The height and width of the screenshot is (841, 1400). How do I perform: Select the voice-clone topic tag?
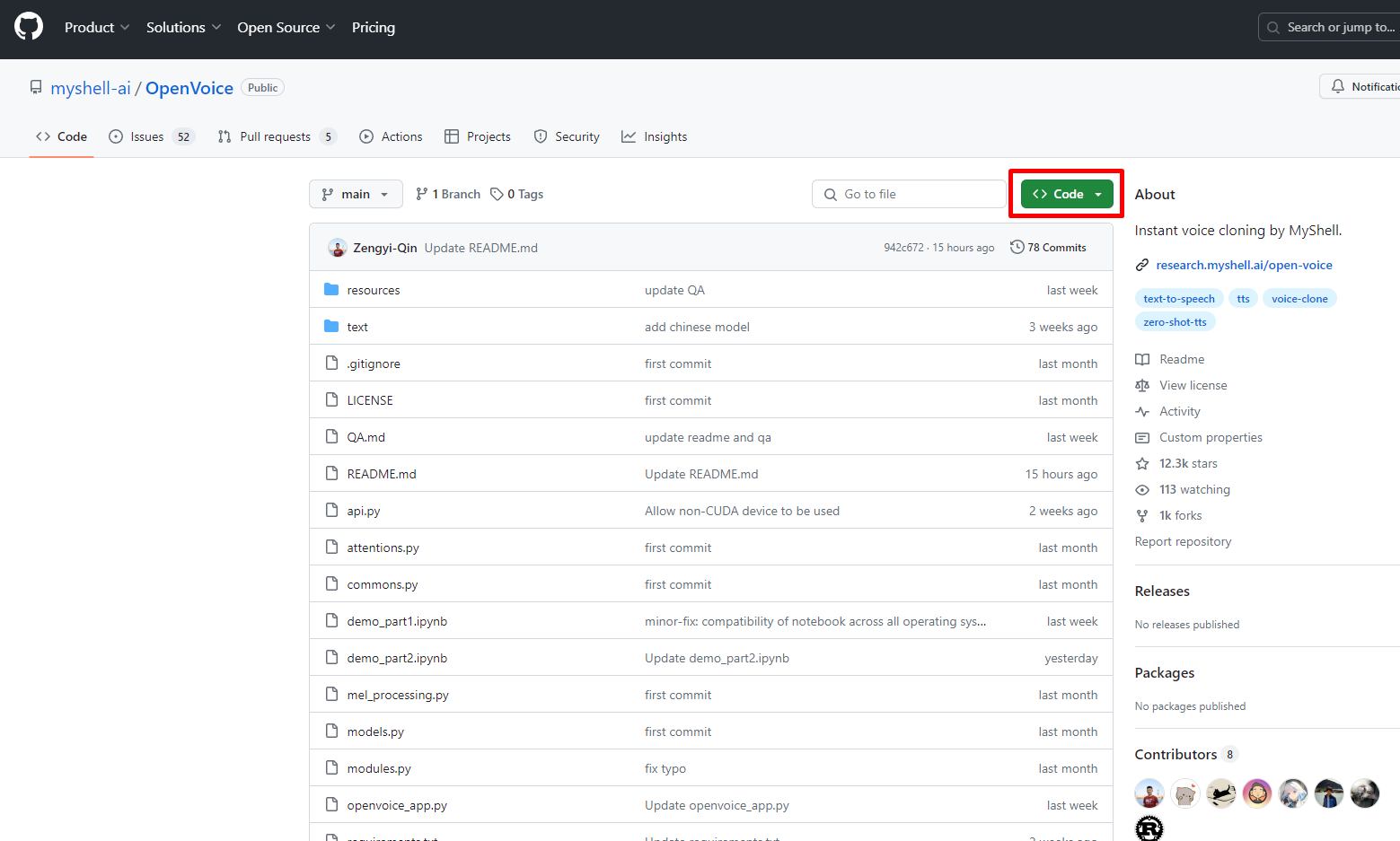point(1299,299)
